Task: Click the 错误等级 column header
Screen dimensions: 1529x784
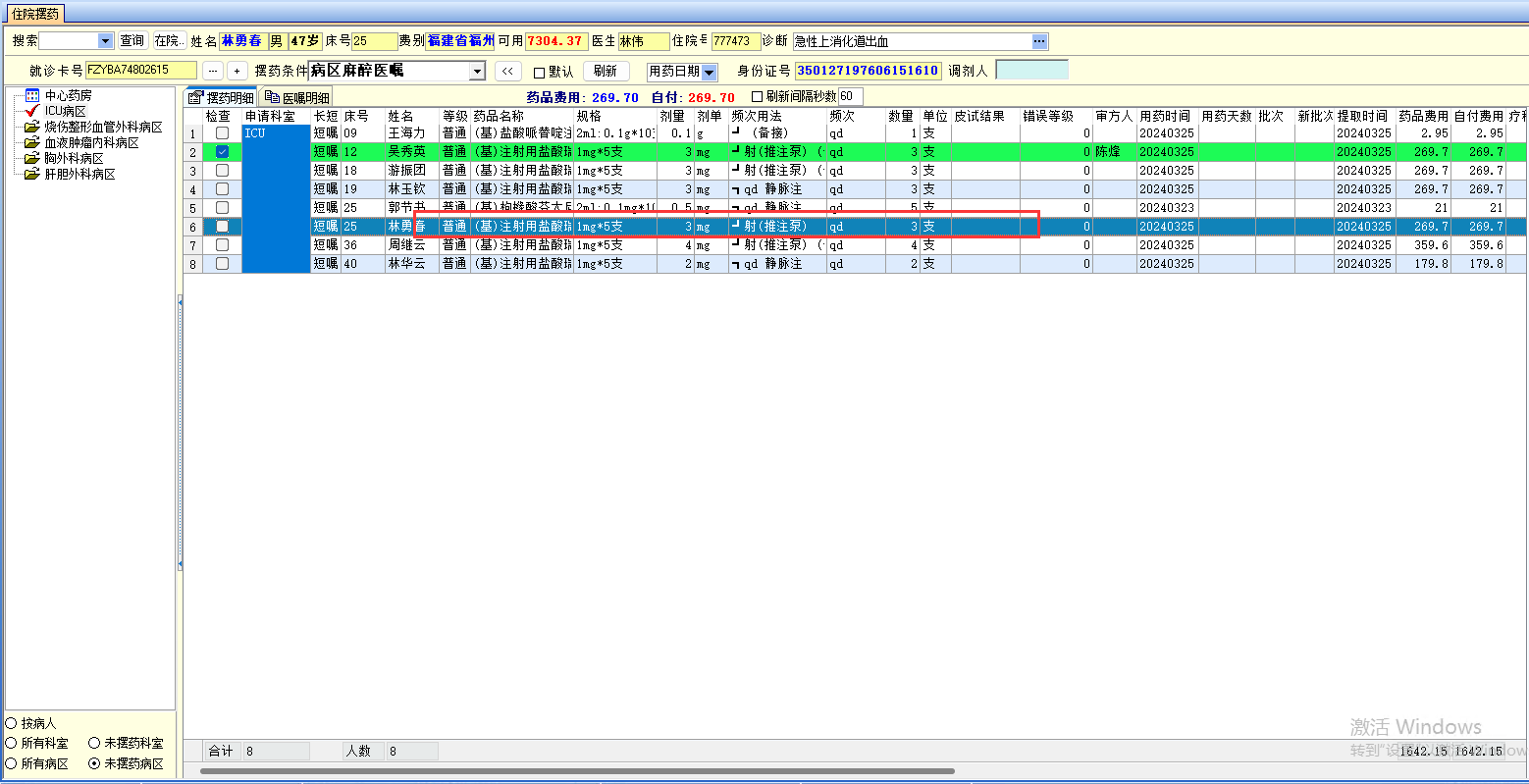Action: pyautogui.click(x=1056, y=116)
